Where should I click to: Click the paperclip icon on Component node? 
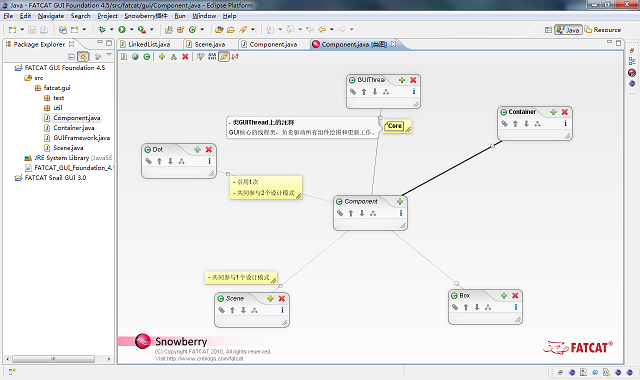coord(340,213)
